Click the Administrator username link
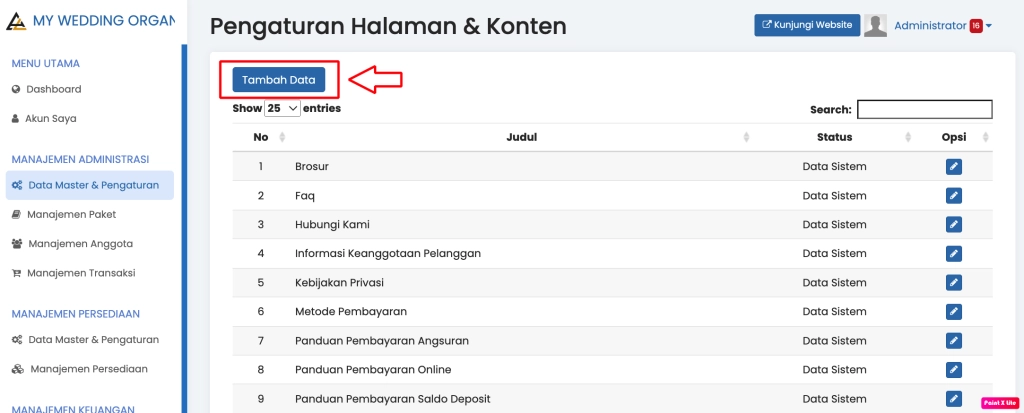 coord(930,25)
